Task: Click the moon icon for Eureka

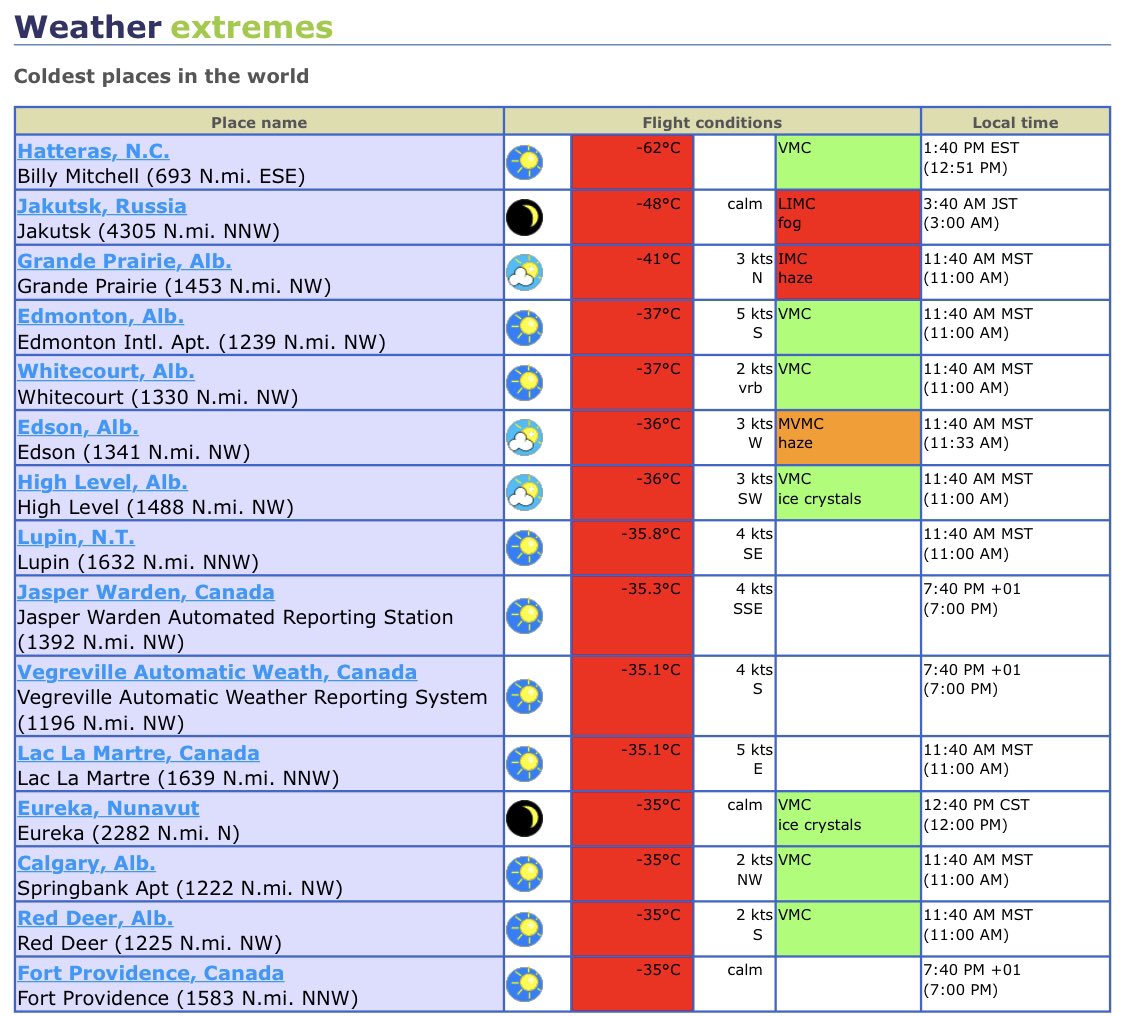Action: (524, 819)
